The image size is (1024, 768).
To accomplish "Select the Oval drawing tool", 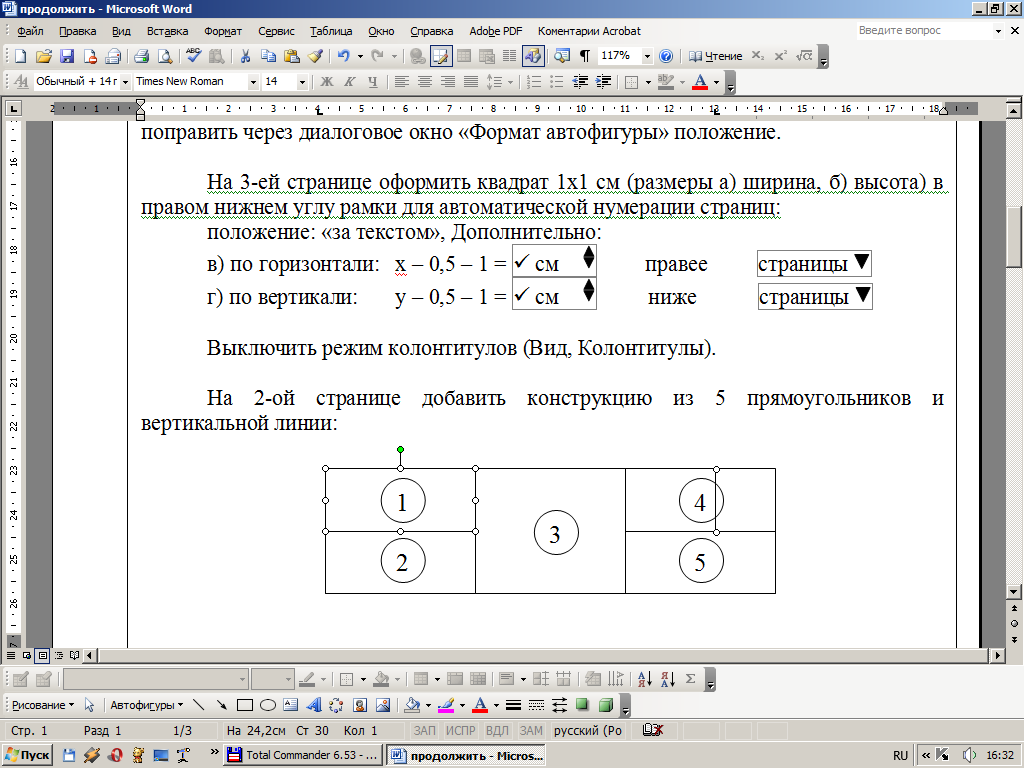I will 268,705.
